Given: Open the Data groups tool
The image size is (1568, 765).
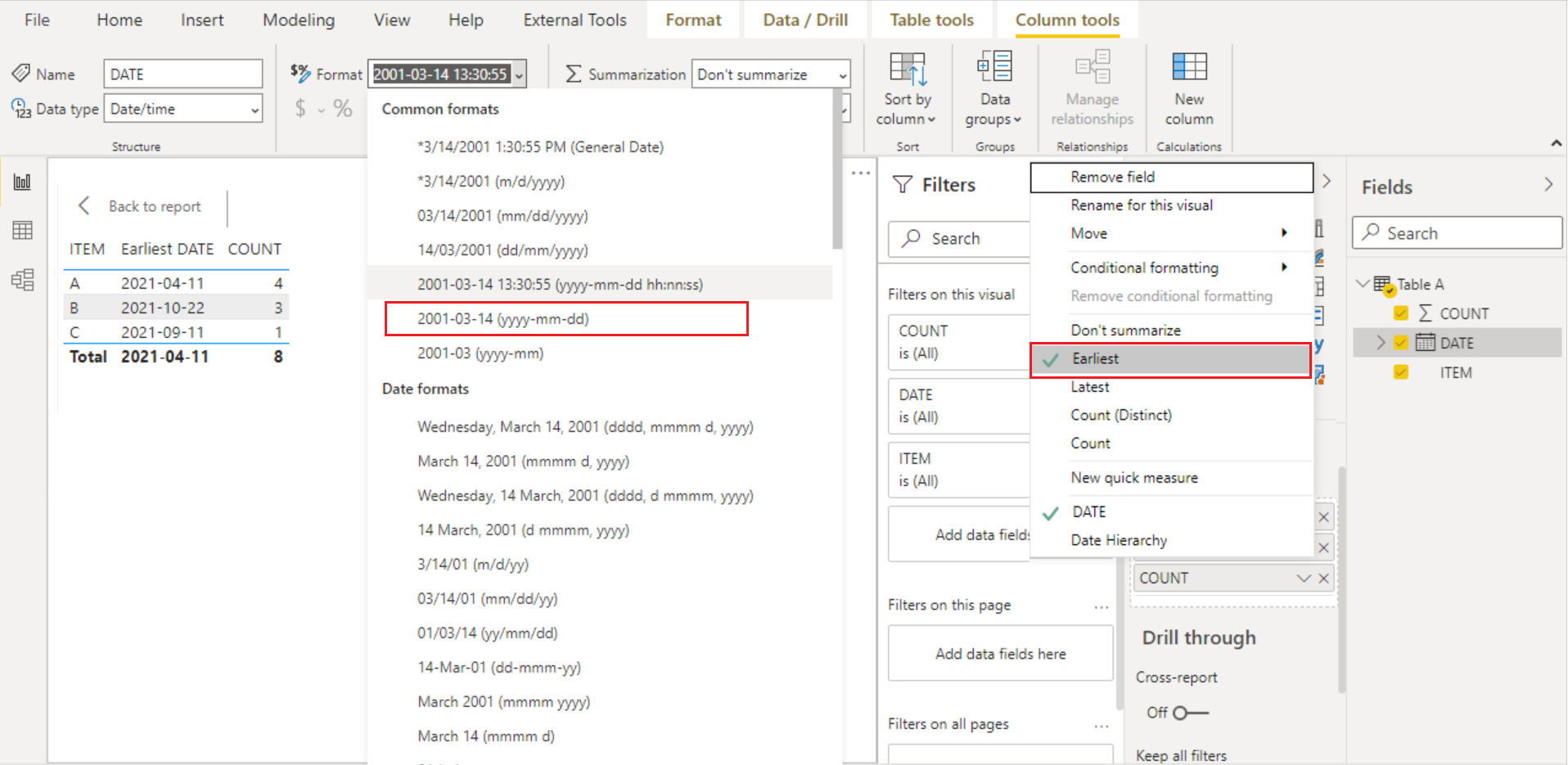Looking at the screenshot, I should pyautogui.click(x=994, y=88).
